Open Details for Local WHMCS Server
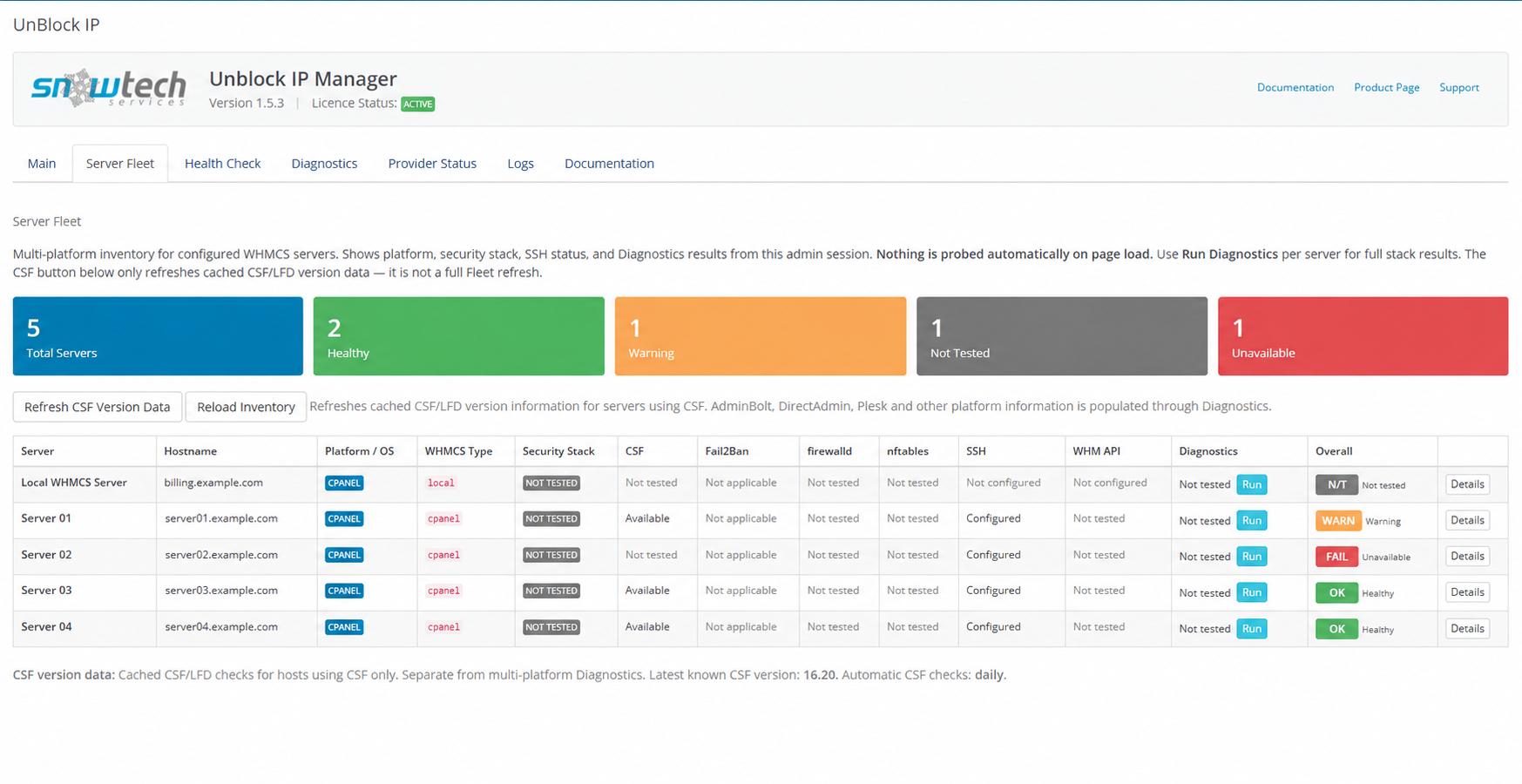The height and width of the screenshot is (784, 1522). pyautogui.click(x=1467, y=484)
